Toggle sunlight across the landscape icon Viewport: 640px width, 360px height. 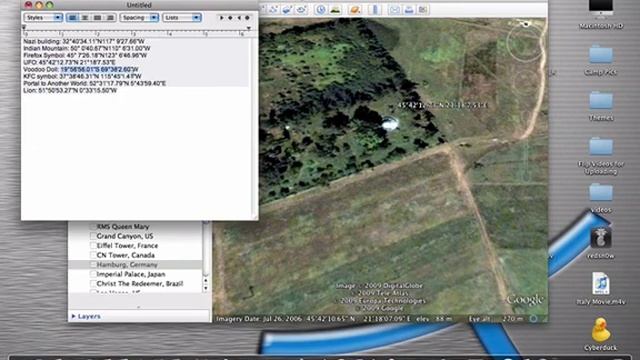pyautogui.click(x=335, y=10)
